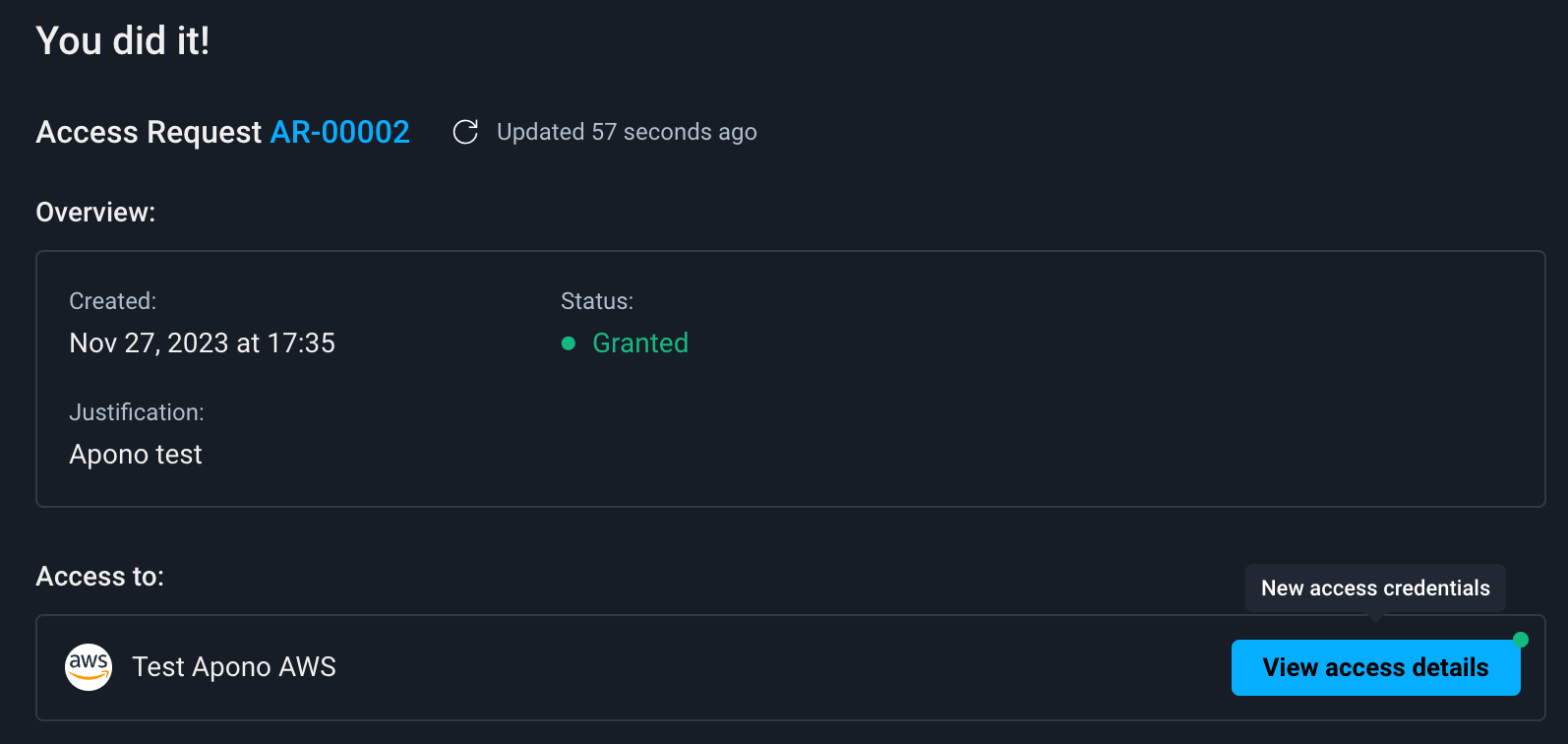The width and height of the screenshot is (1568, 744).
Task: Click the Apono test justification text
Action: tap(136, 455)
